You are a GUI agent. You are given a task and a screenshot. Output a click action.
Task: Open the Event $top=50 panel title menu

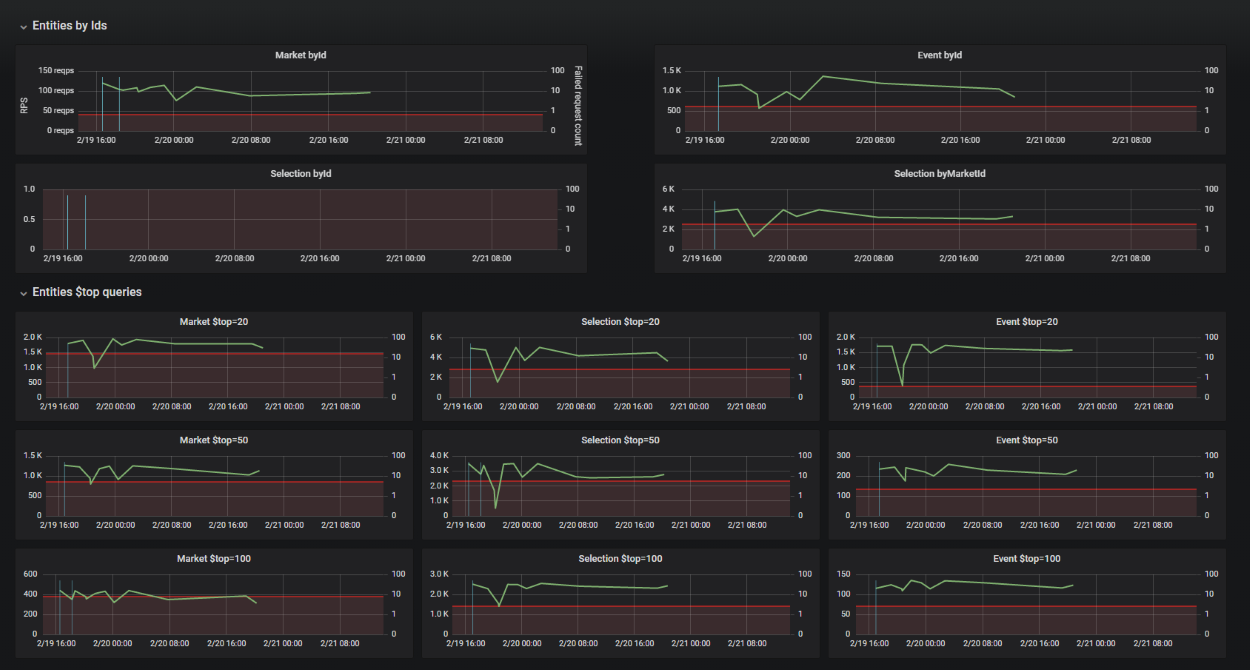pyautogui.click(x=1027, y=440)
